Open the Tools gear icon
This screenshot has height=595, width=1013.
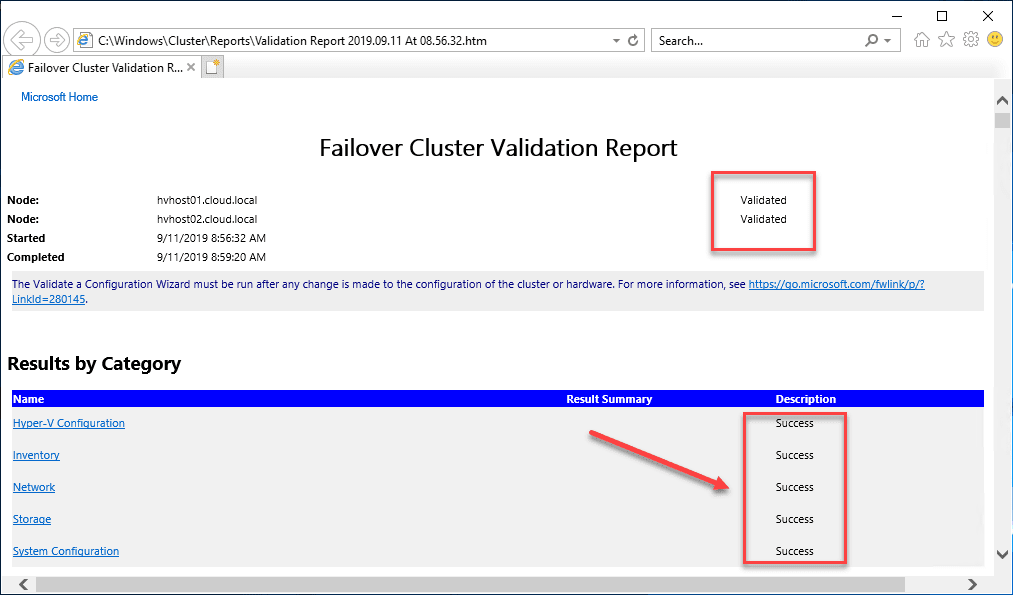(970, 39)
